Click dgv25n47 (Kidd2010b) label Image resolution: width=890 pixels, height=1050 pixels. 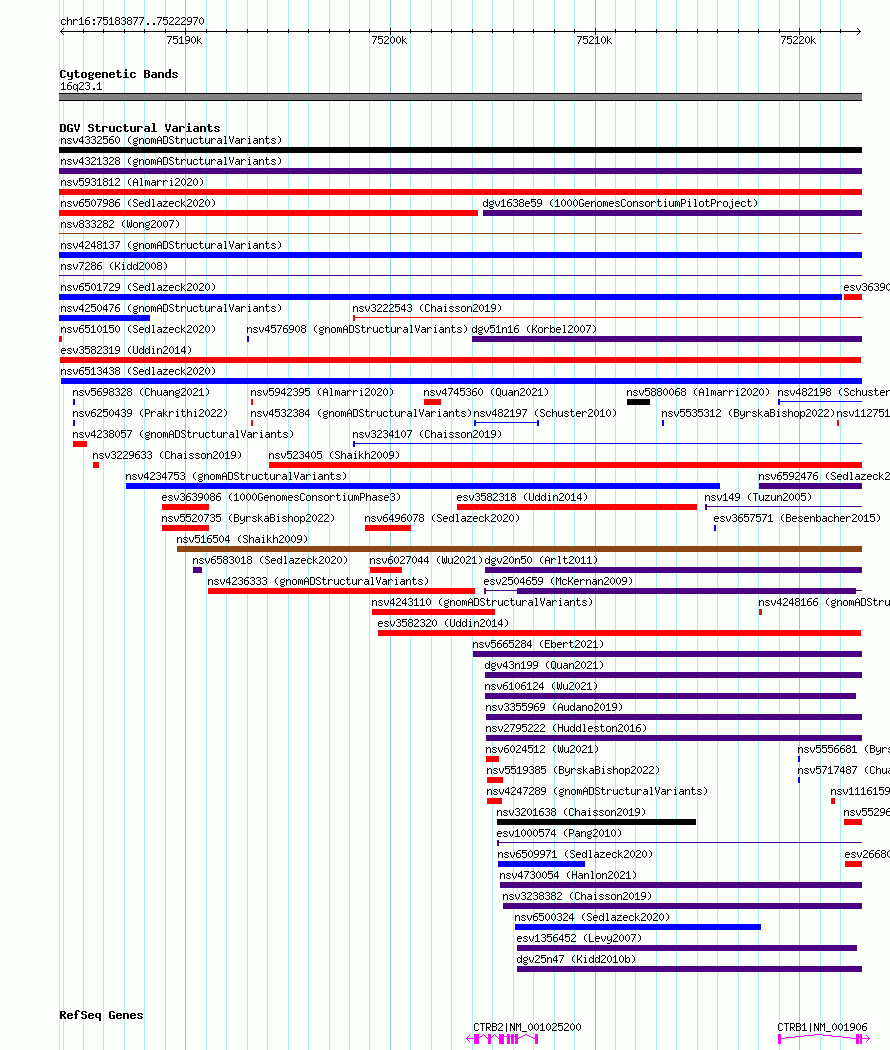pyautogui.click(x=577, y=960)
